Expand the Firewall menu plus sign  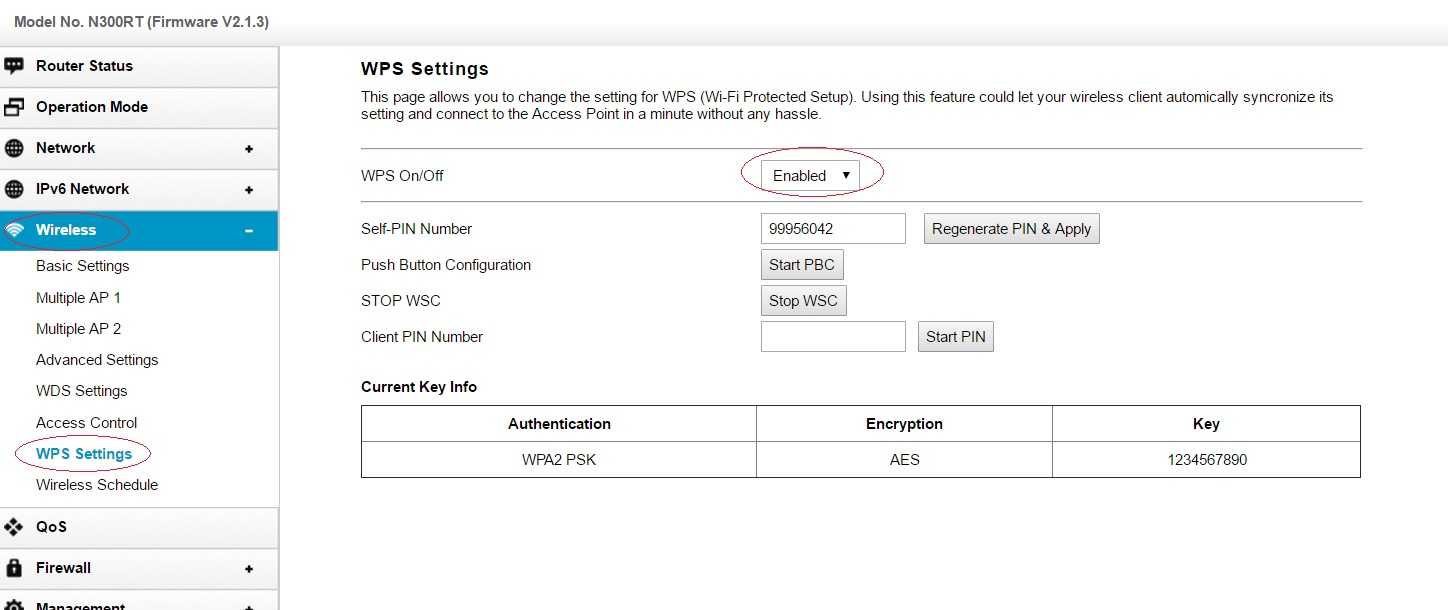[249, 568]
